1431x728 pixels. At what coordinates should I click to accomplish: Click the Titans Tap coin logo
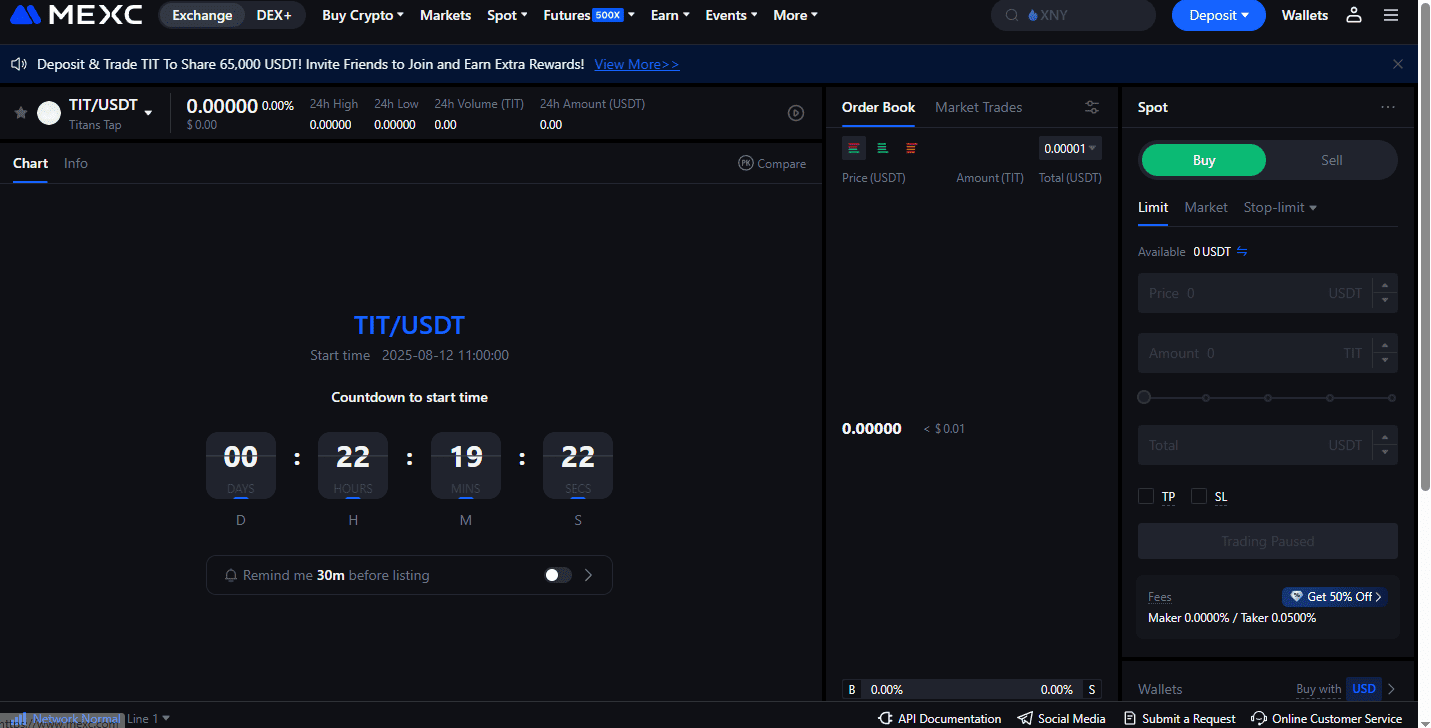click(x=49, y=113)
